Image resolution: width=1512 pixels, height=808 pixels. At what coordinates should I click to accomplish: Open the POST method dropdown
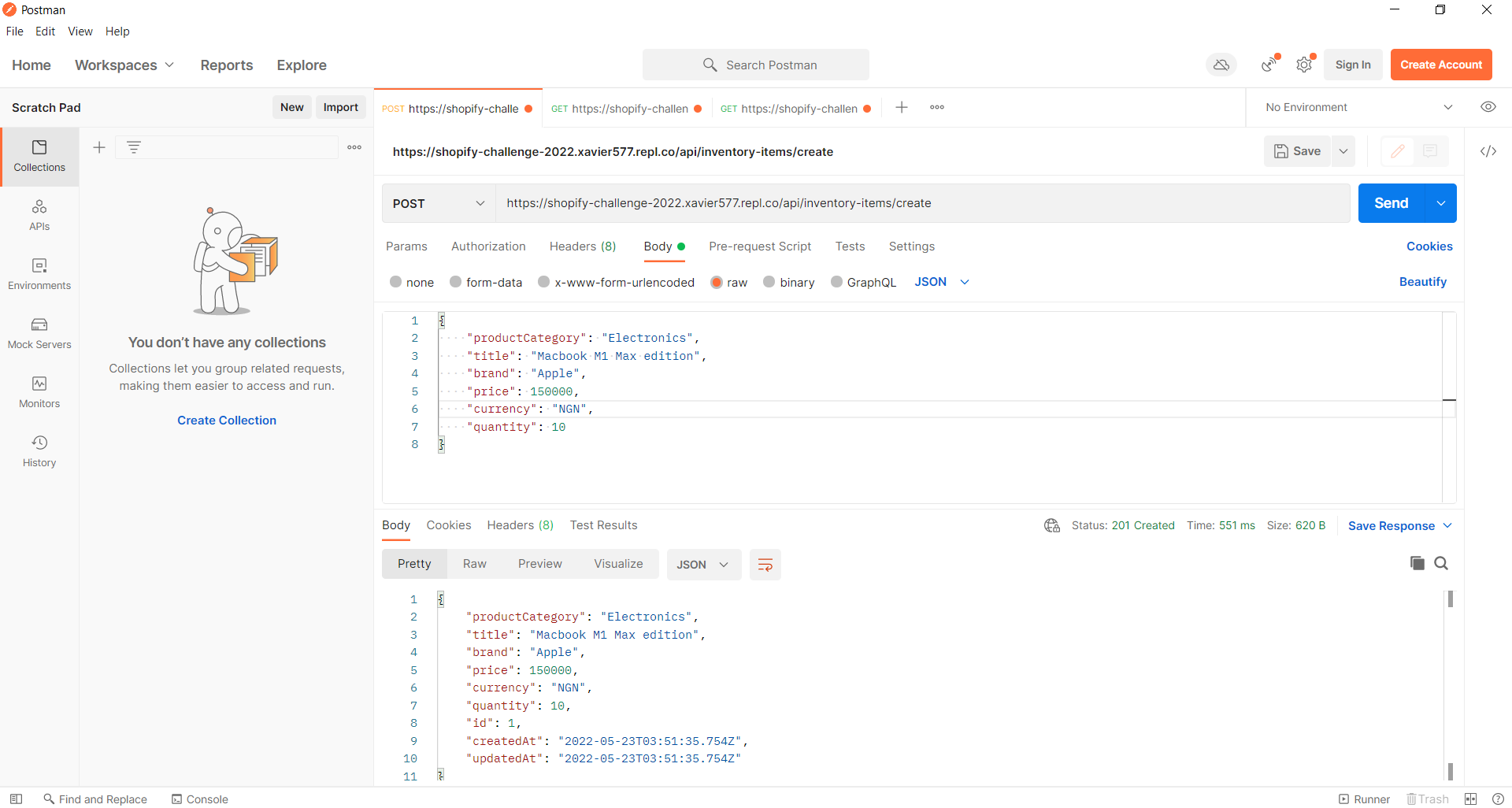click(439, 203)
